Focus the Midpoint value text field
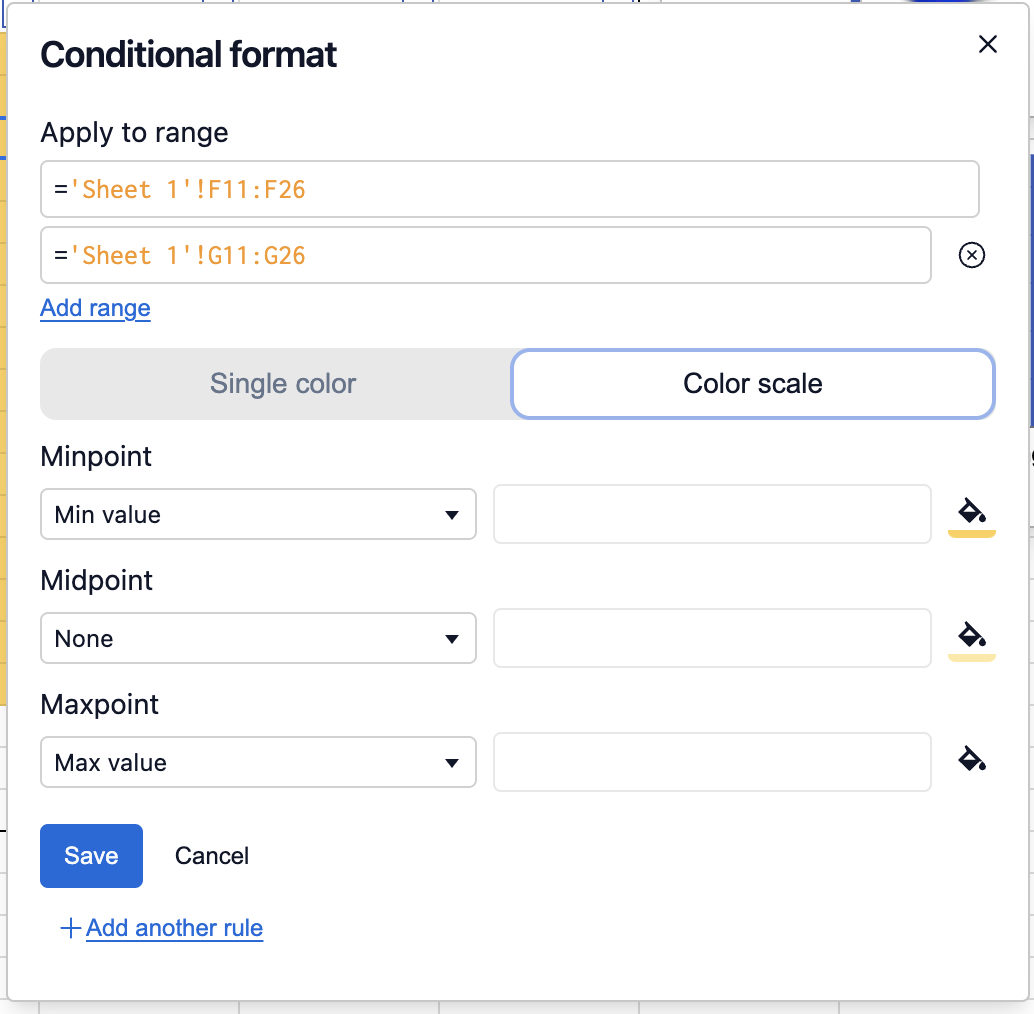This screenshot has height=1014, width=1034. (x=712, y=639)
